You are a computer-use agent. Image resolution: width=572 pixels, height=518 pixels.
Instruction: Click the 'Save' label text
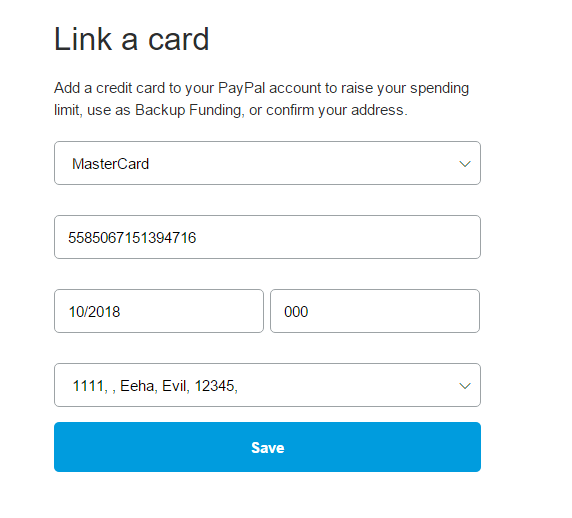point(267,448)
